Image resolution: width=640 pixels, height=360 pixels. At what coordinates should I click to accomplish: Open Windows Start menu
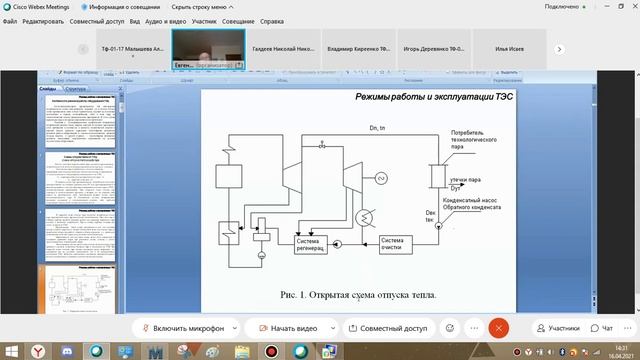(x=11, y=351)
